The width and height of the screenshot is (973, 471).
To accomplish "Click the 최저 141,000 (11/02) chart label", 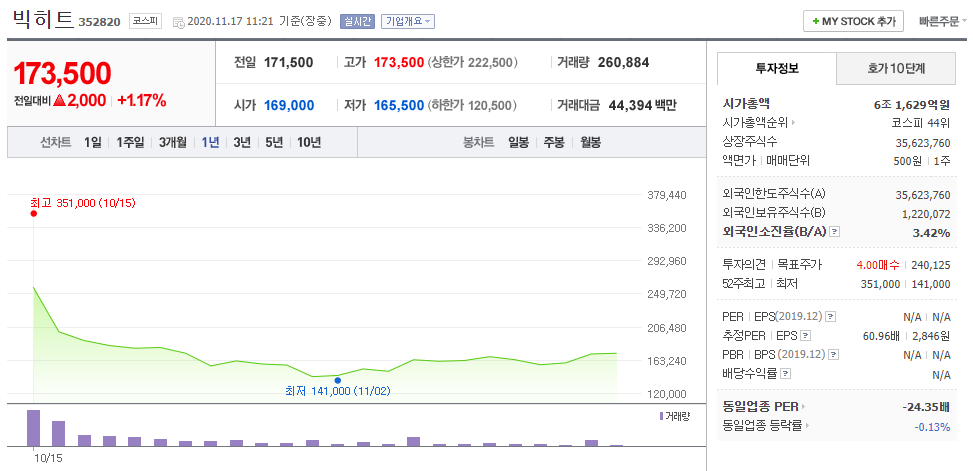I will tap(338, 391).
